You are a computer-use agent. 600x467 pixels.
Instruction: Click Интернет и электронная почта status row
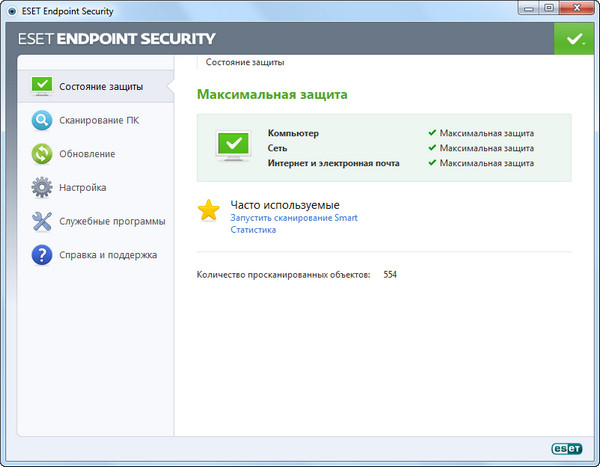pyautogui.click(x=334, y=162)
